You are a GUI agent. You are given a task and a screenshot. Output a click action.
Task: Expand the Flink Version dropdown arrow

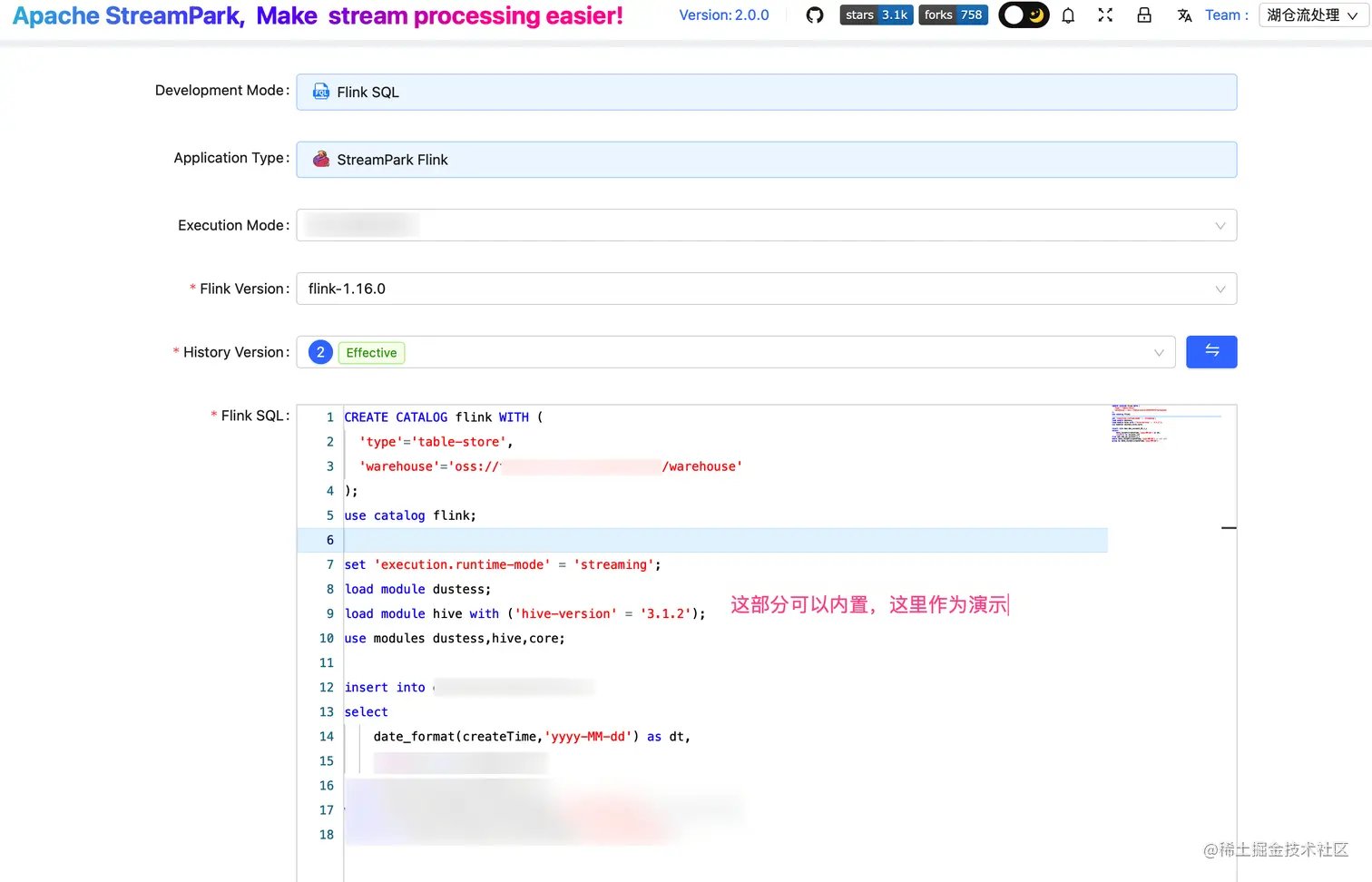[x=1220, y=289]
